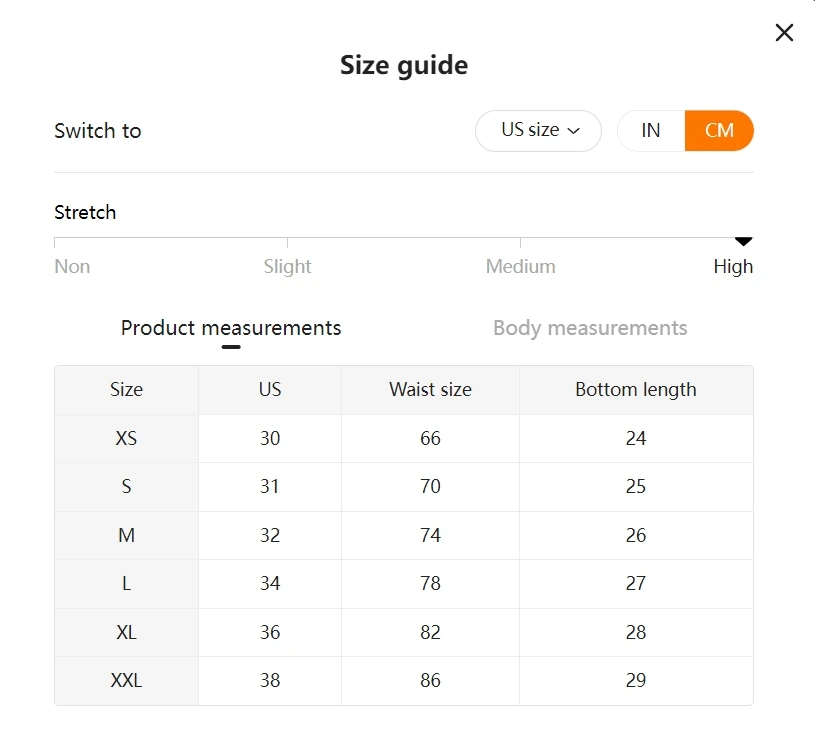Click the High stretch slider marker
815x732 pixels.
[x=743, y=241]
